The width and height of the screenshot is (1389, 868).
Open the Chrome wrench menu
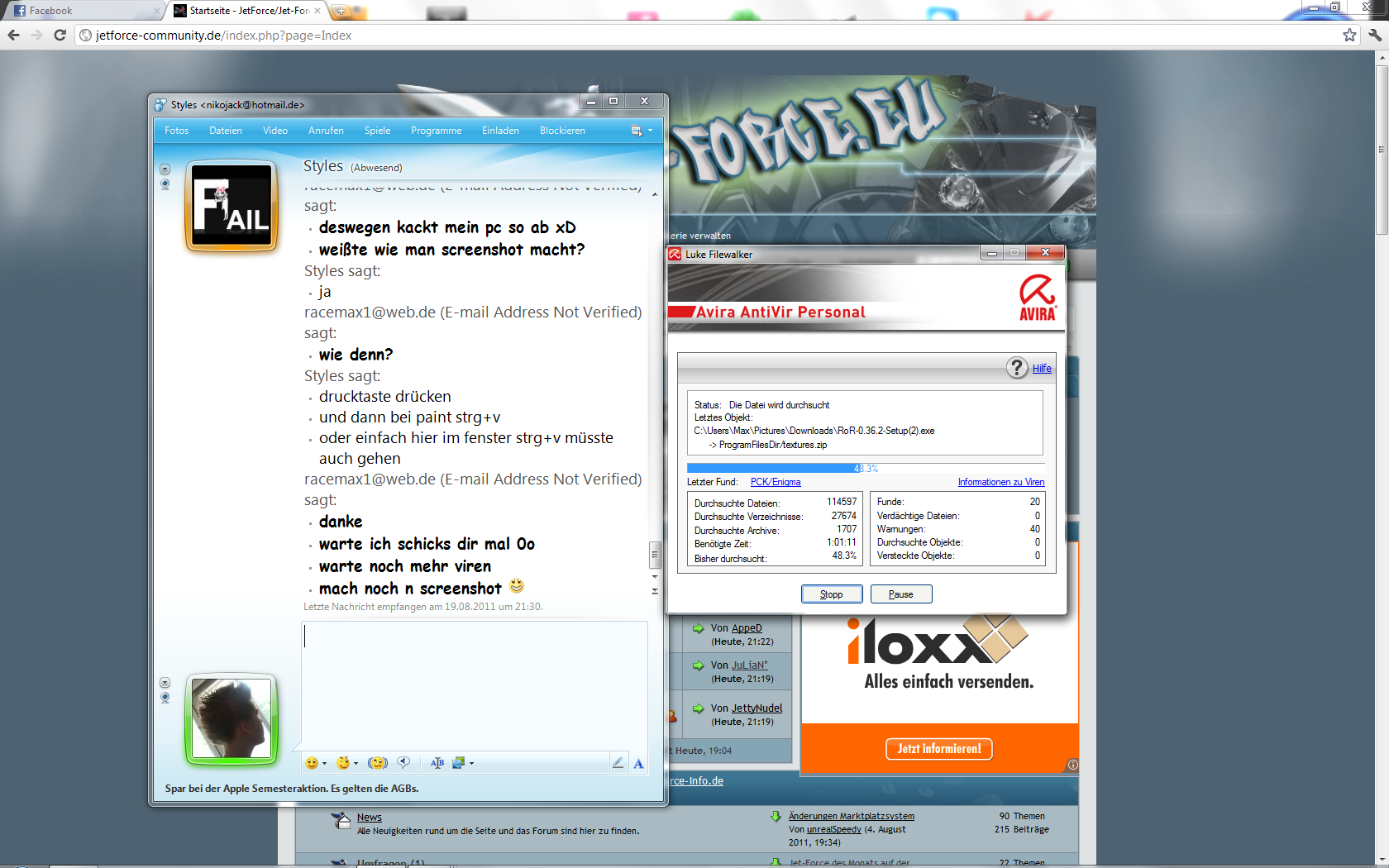point(1374,35)
